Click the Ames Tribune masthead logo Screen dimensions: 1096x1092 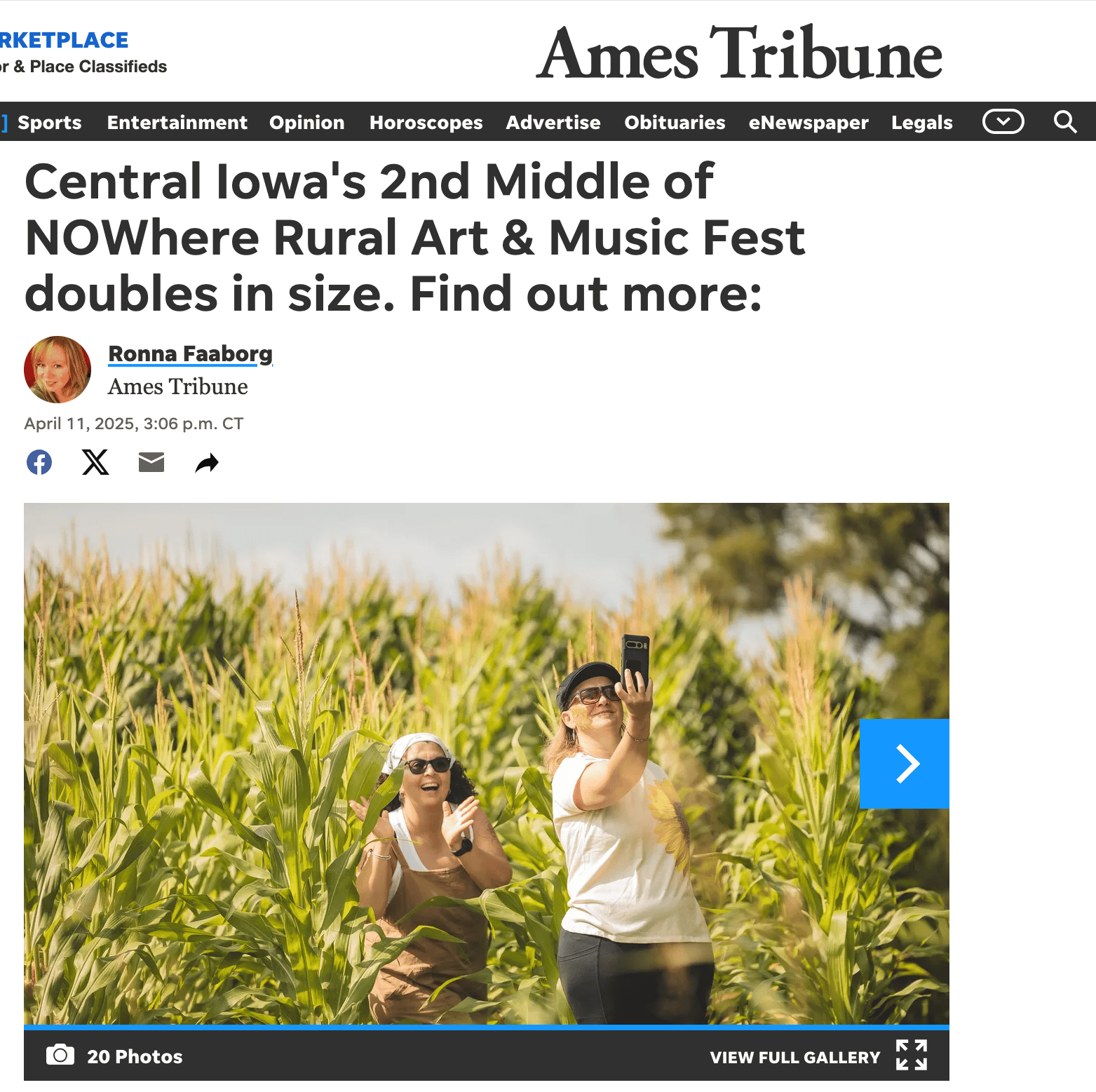(740, 53)
